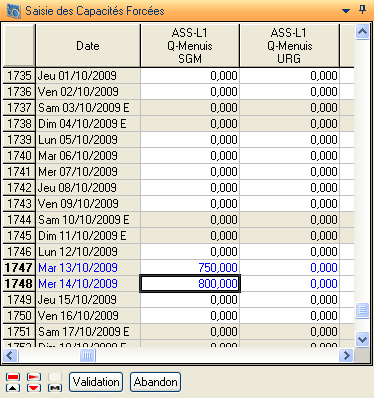This screenshot has height=398, width=374.
Task: Click the blank grey icon button above M
Action: (55, 377)
